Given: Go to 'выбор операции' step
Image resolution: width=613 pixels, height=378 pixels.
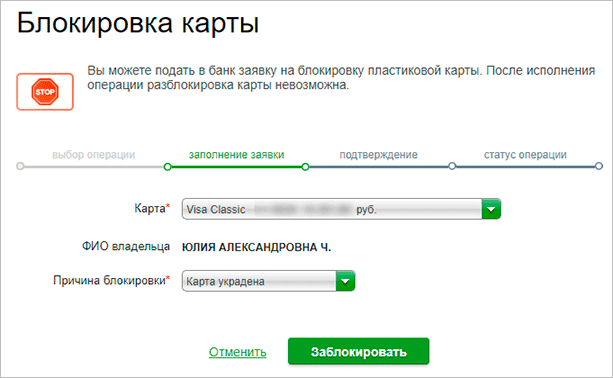Looking at the screenshot, I should click(x=93, y=155).
